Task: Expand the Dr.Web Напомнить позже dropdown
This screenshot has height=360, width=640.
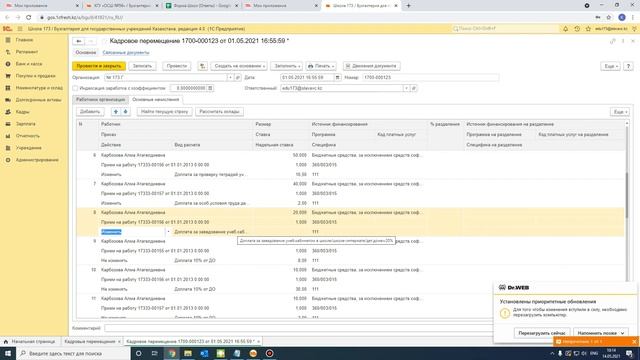Action: click(622, 333)
